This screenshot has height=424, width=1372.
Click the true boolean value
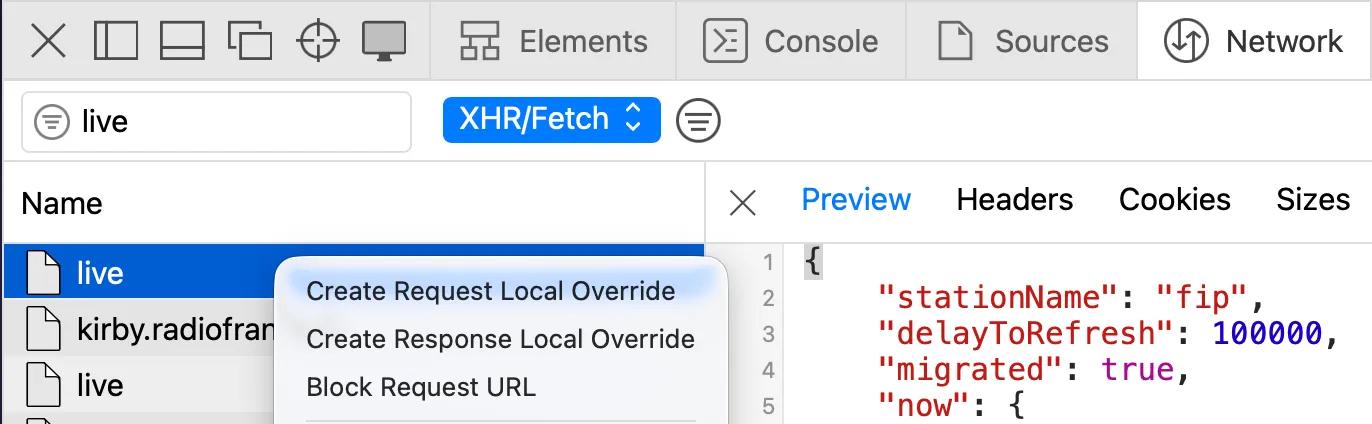click(1138, 370)
